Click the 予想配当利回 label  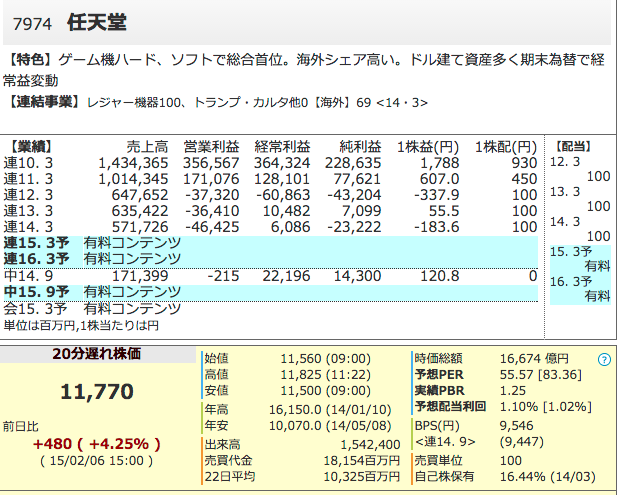(x=450, y=406)
